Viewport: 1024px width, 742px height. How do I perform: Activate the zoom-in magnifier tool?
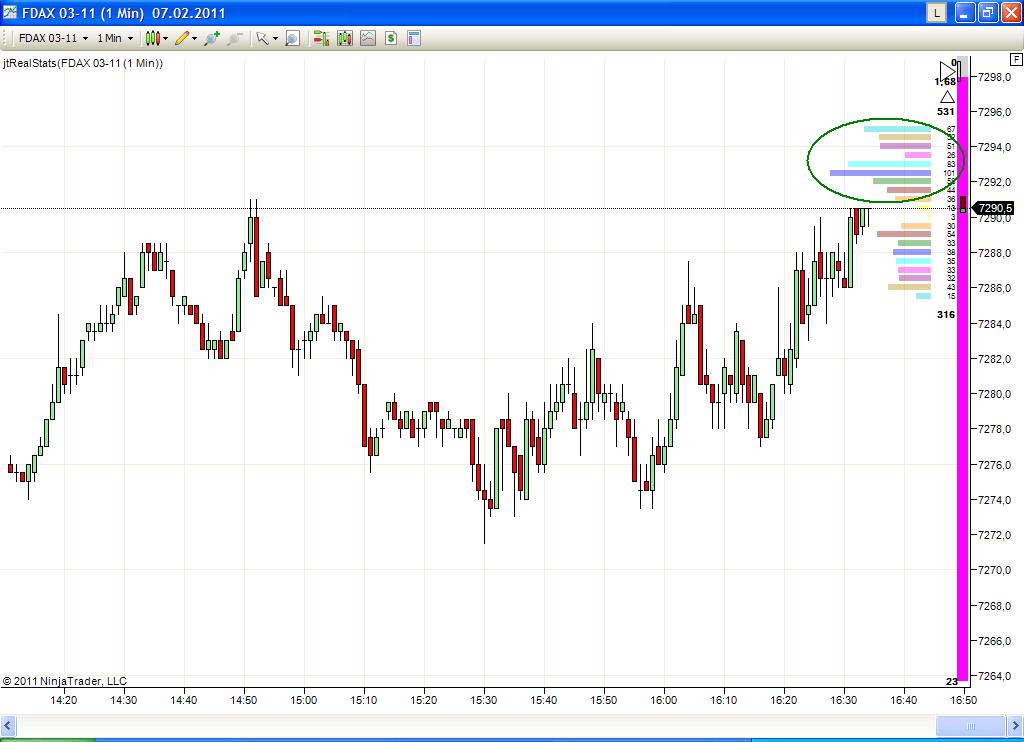click(x=213, y=38)
